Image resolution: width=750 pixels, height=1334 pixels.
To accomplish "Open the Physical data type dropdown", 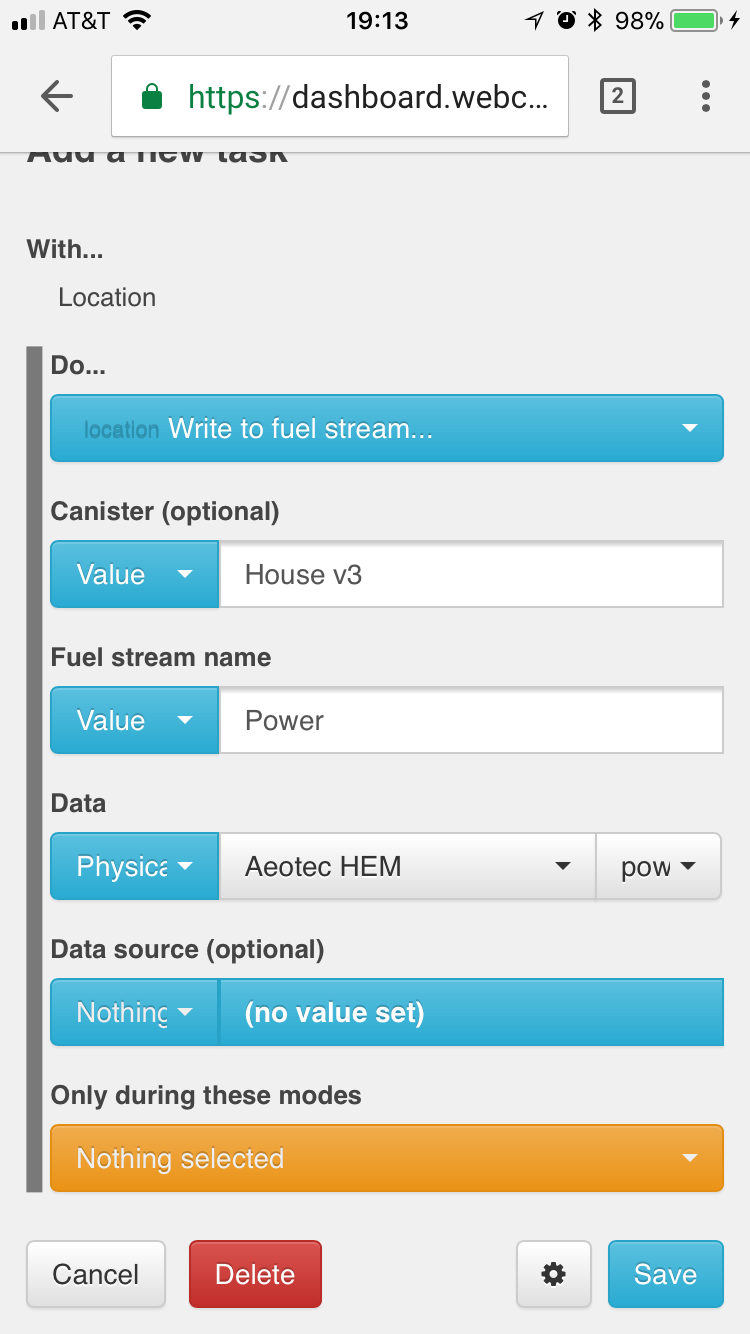I will (134, 866).
